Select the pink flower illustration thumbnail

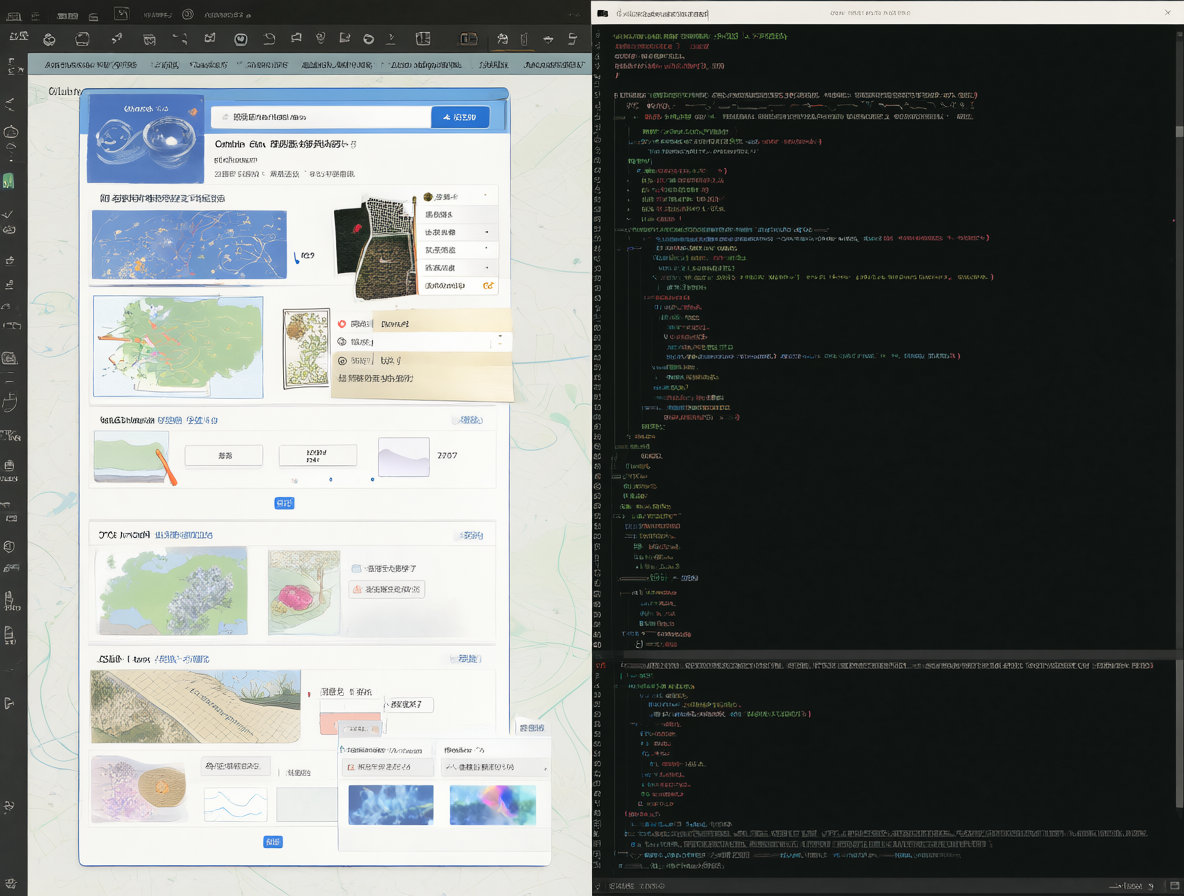(x=304, y=593)
